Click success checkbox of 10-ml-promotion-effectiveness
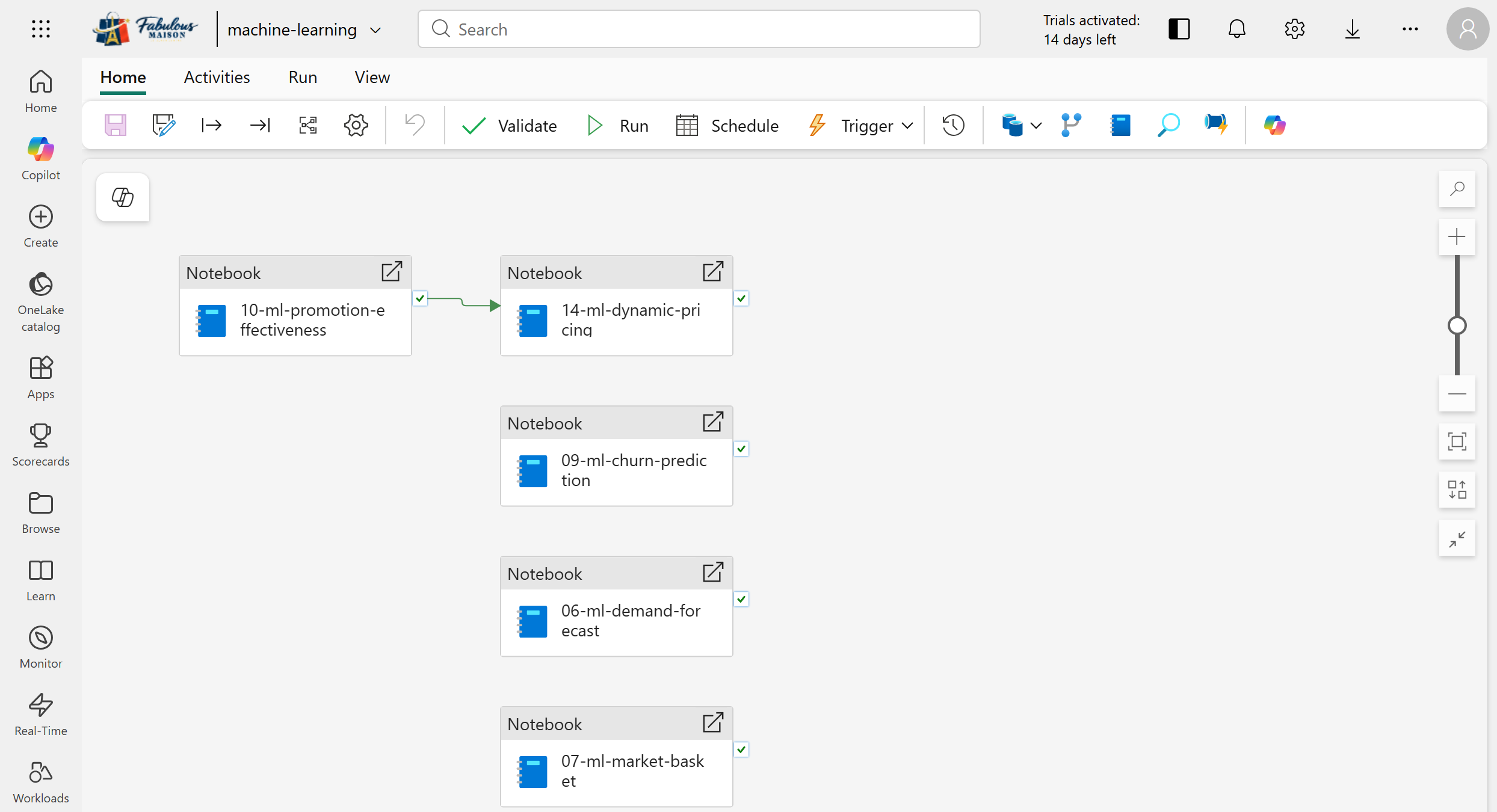Image resolution: width=1497 pixels, height=812 pixels. tap(420, 298)
